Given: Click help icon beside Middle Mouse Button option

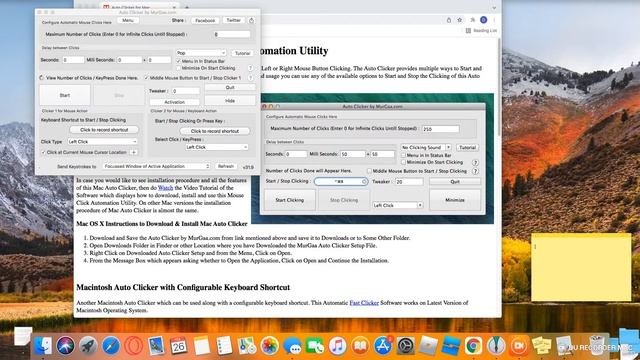Looking at the screenshot, I should click(251, 78).
